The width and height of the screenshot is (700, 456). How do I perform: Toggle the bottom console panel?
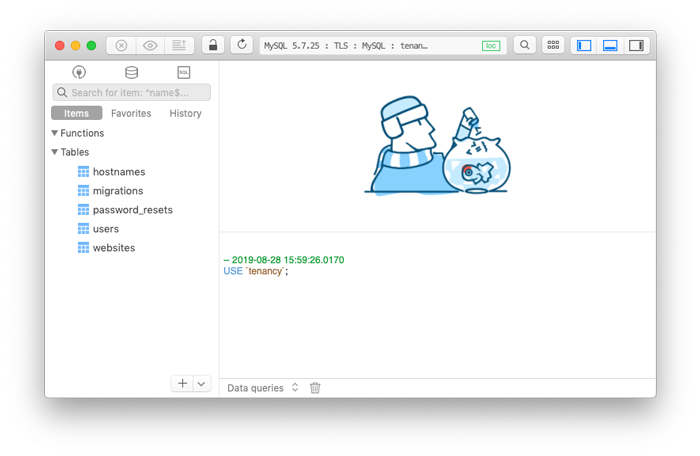click(x=610, y=46)
